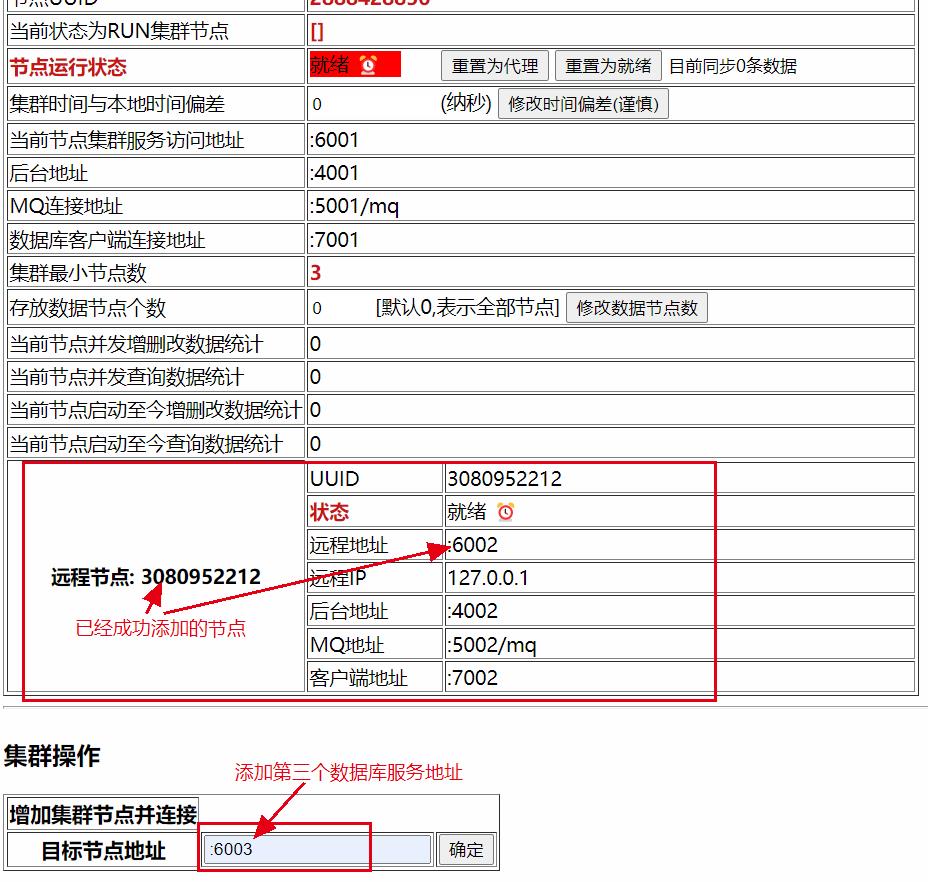Click the 目标节点地址 input containing :6003
This screenshot has width=928, height=882.
[x=318, y=850]
